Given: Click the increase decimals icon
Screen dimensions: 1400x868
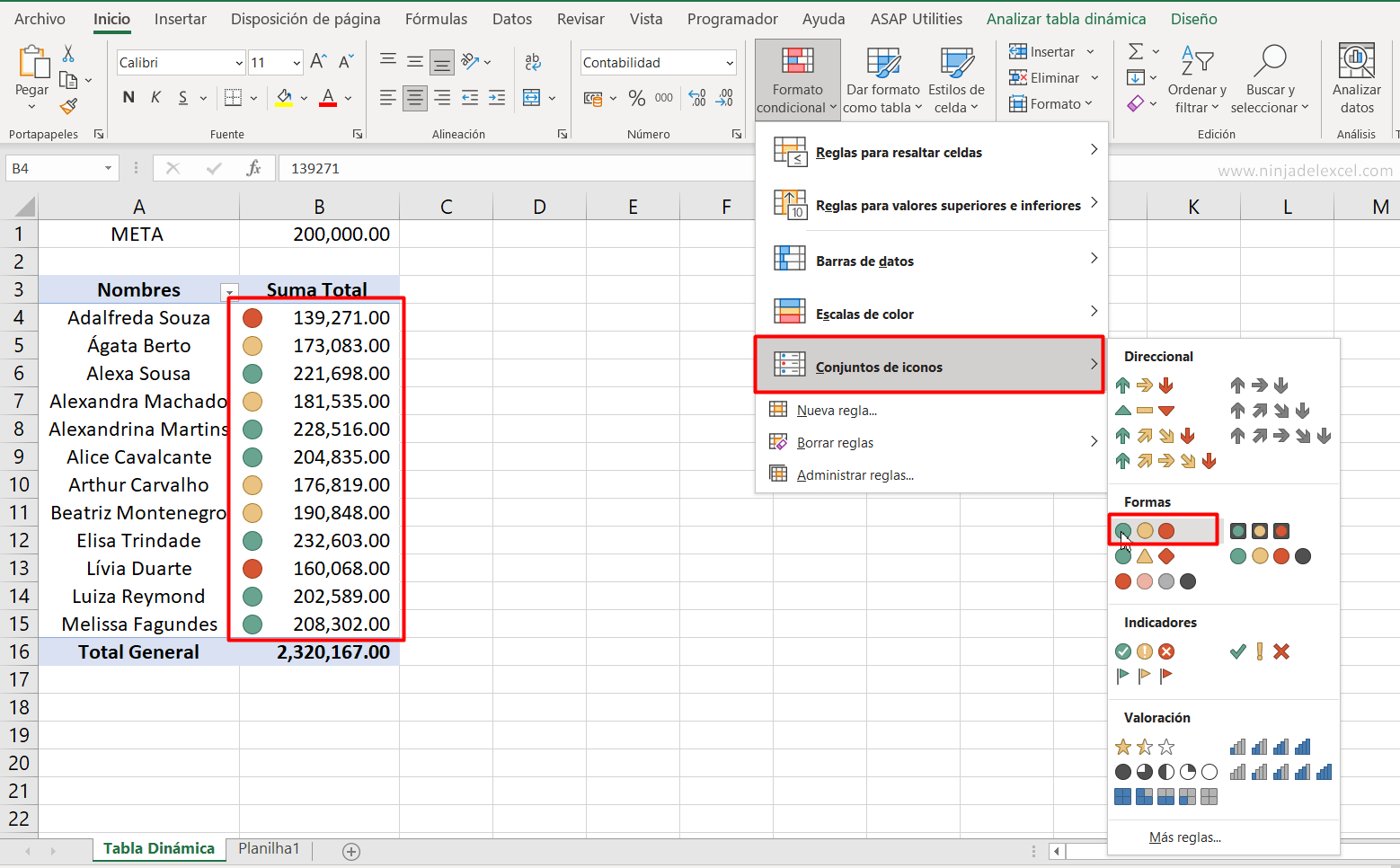Looking at the screenshot, I should (x=696, y=98).
